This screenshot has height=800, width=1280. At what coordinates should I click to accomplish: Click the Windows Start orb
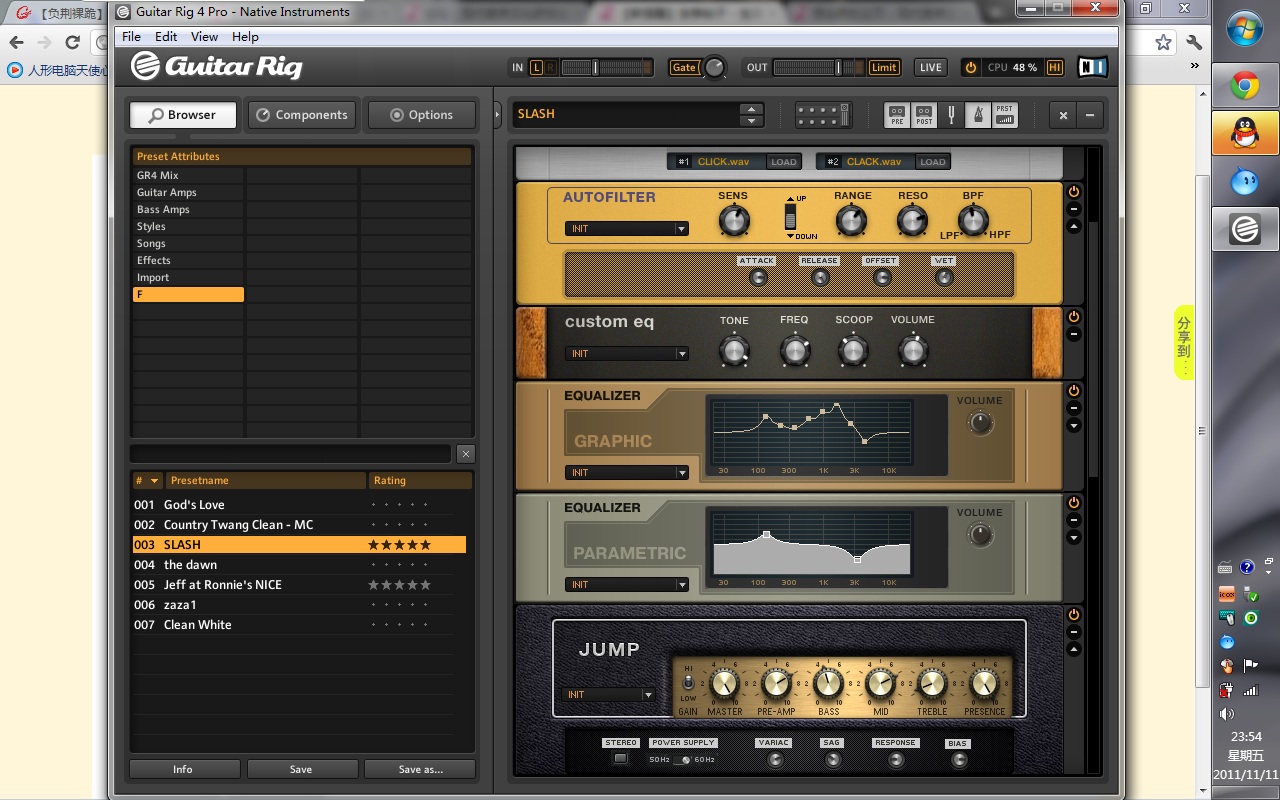1245,30
